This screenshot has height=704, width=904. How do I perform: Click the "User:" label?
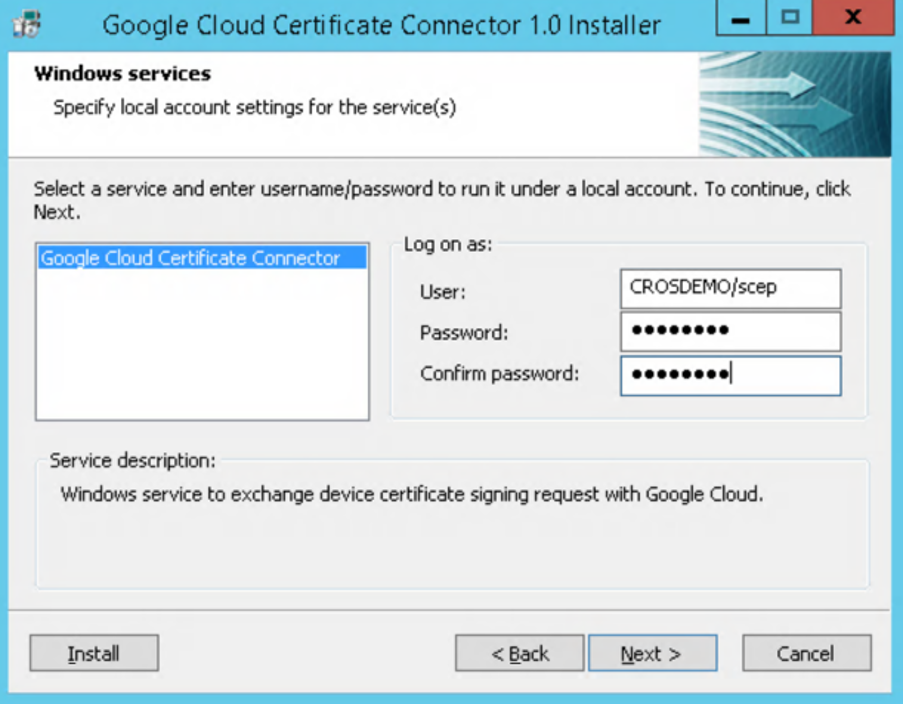[x=443, y=292]
